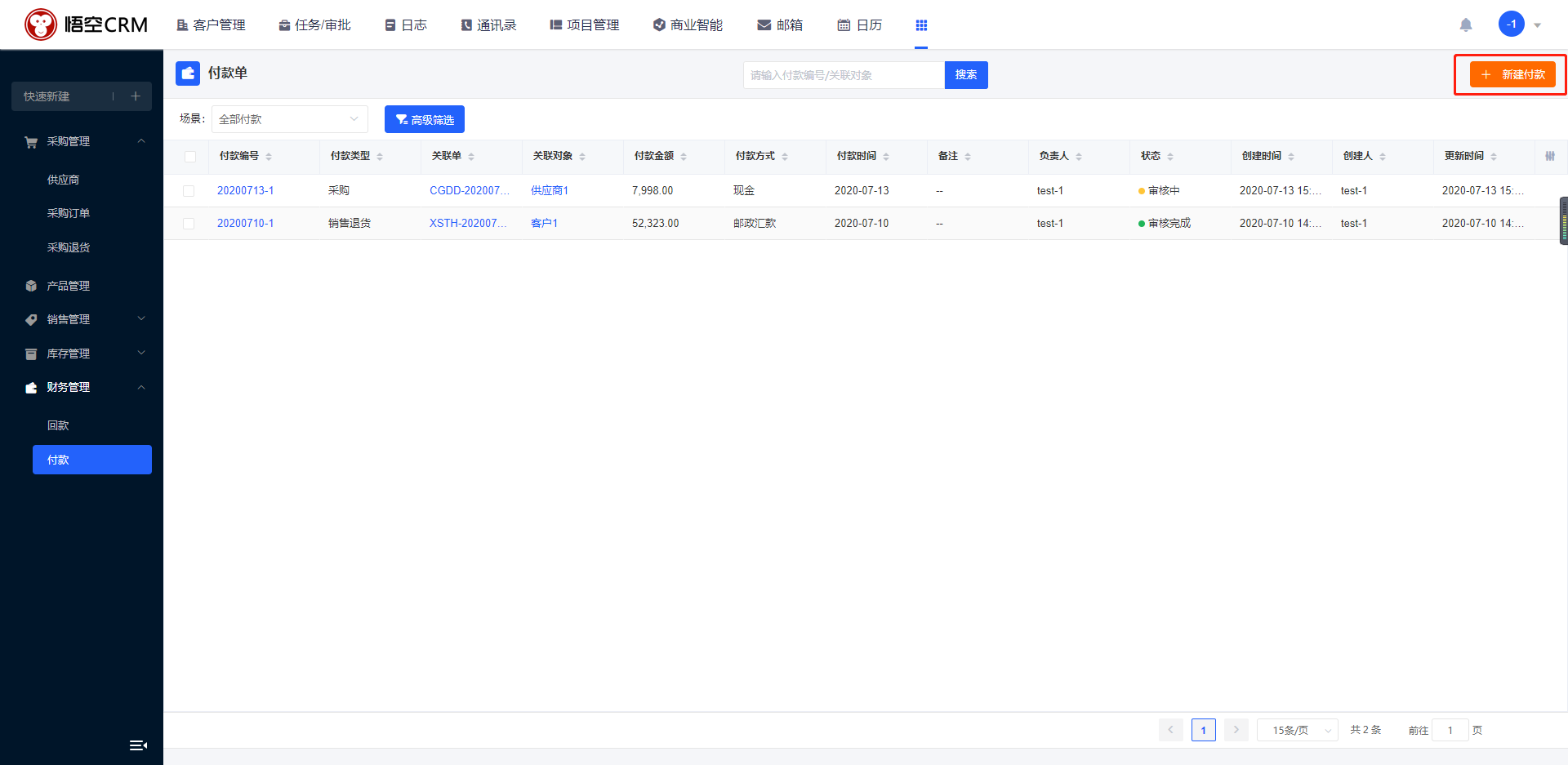Open payment link 20200713-1
The height and width of the screenshot is (765, 1568).
246,191
